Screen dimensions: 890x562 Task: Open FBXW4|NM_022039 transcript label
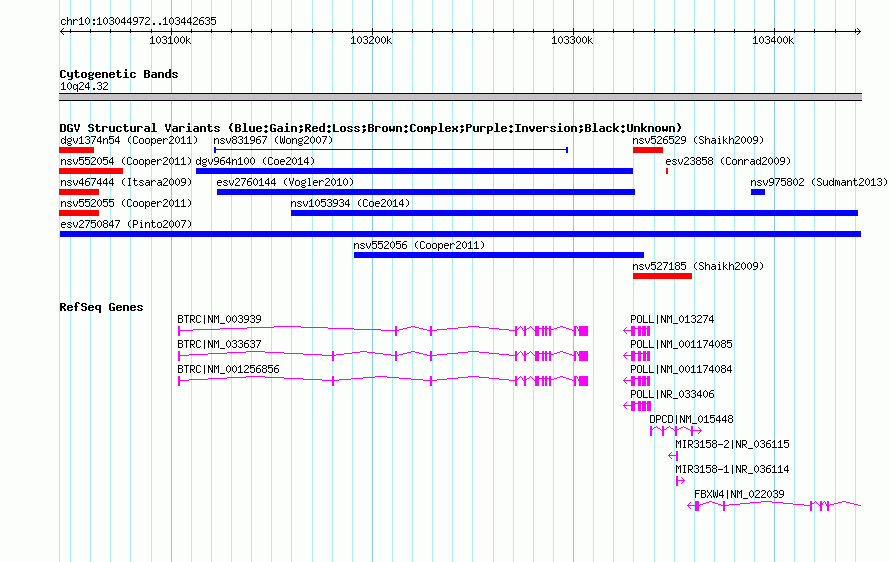(x=739, y=494)
